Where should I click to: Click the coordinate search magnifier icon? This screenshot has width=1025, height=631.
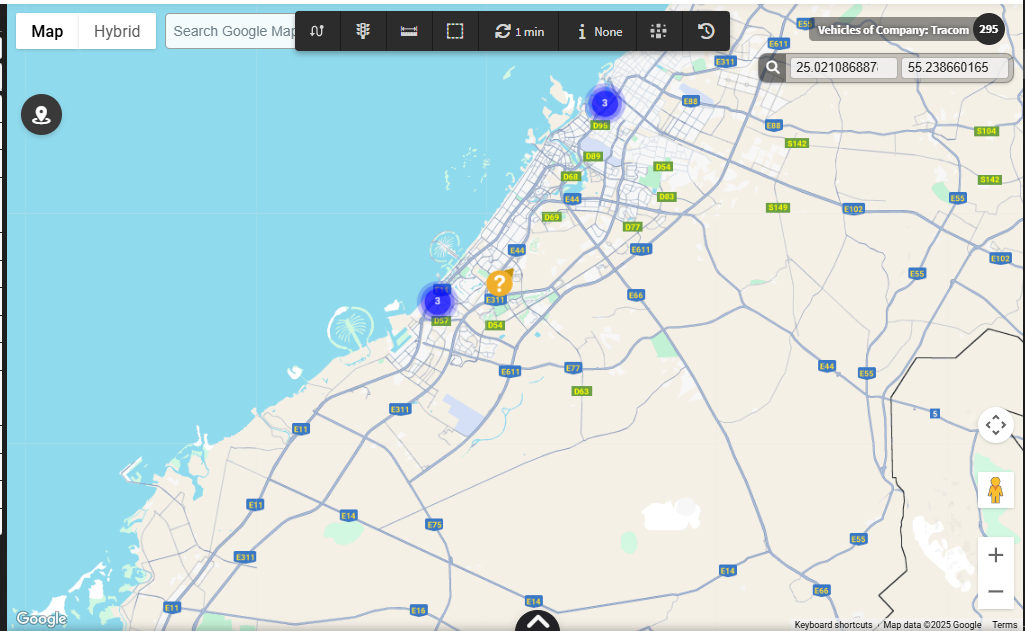[772, 68]
